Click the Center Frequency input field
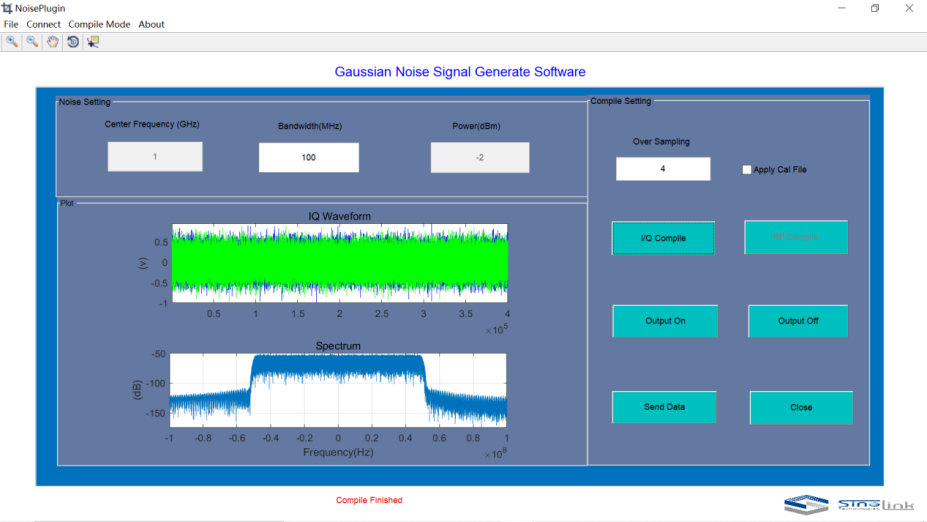 155,157
